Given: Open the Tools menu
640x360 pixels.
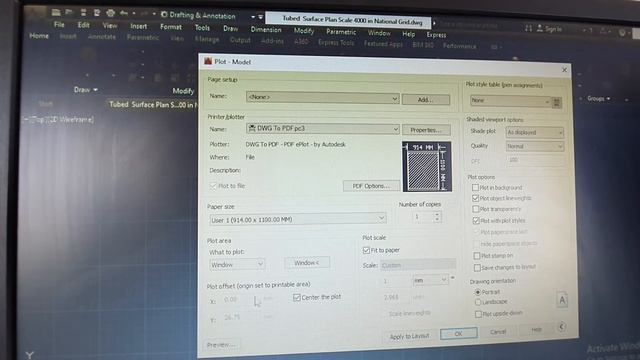Looking at the screenshot, I should tap(202, 27).
